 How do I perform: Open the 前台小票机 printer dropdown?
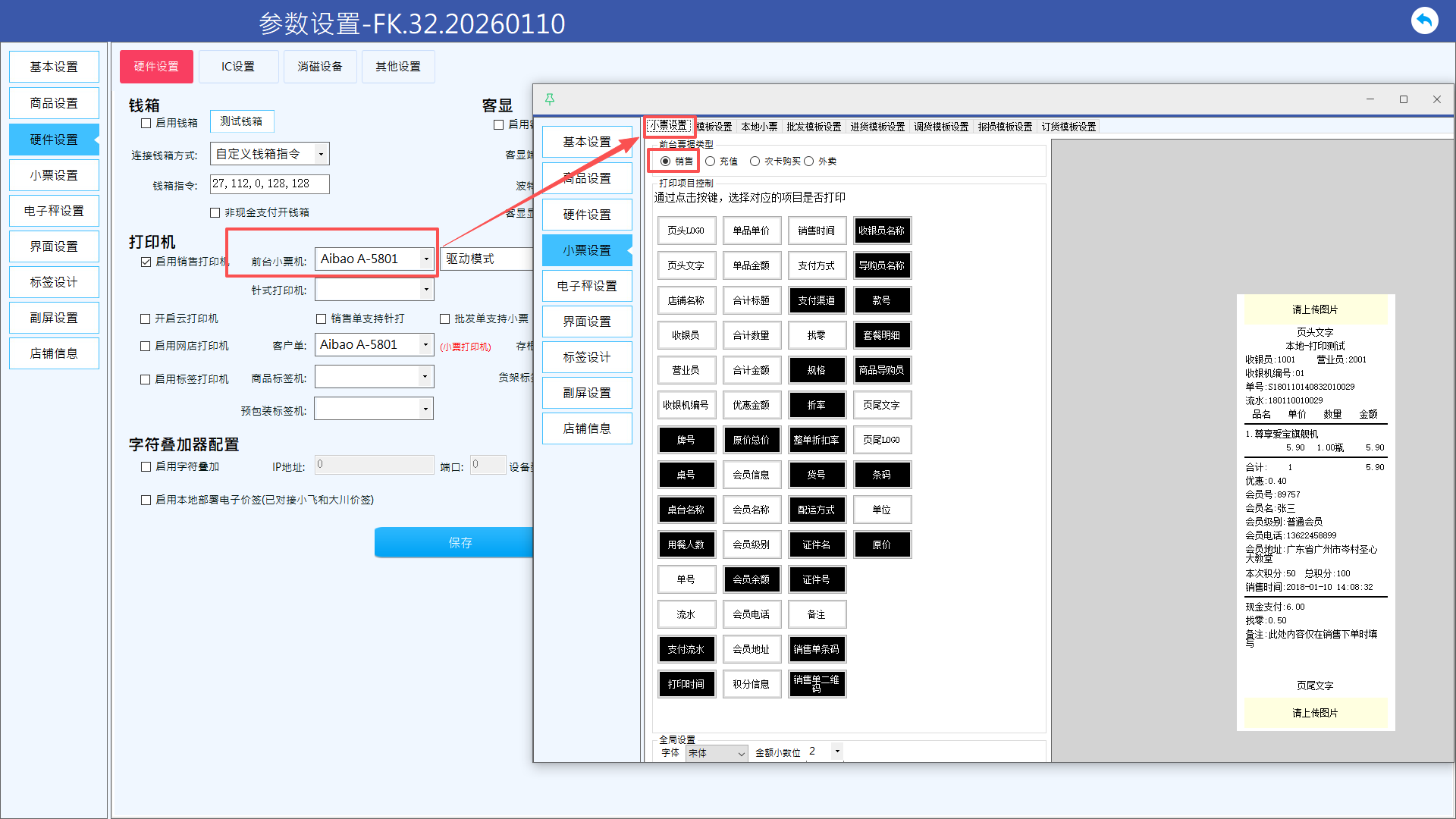(x=426, y=259)
